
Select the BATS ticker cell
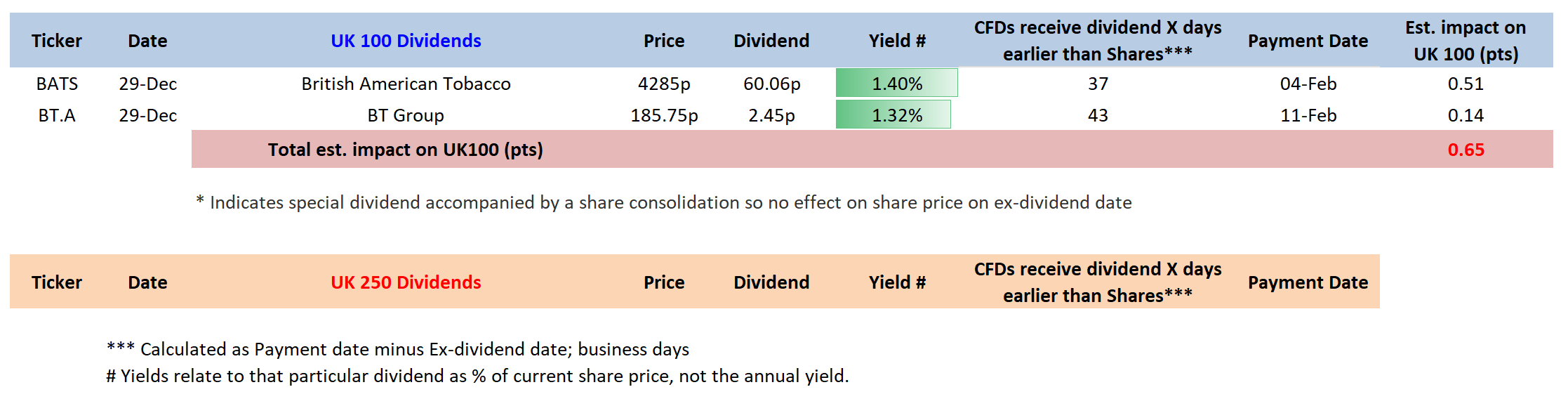pyautogui.click(x=57, y=84)
